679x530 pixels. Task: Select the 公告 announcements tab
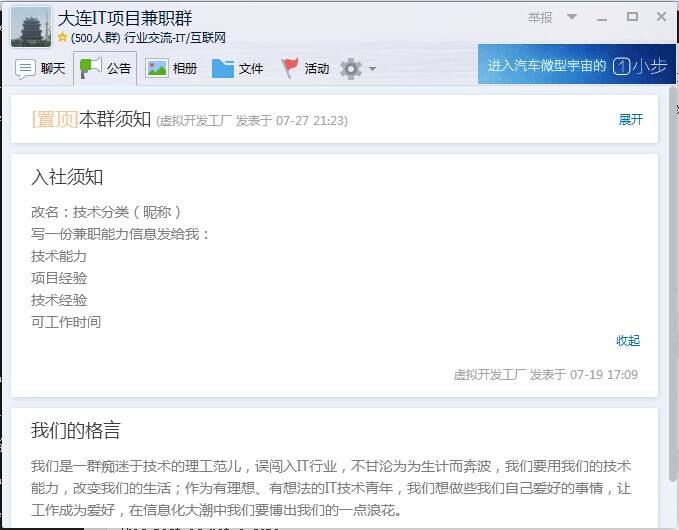click(x=105, y=68)
